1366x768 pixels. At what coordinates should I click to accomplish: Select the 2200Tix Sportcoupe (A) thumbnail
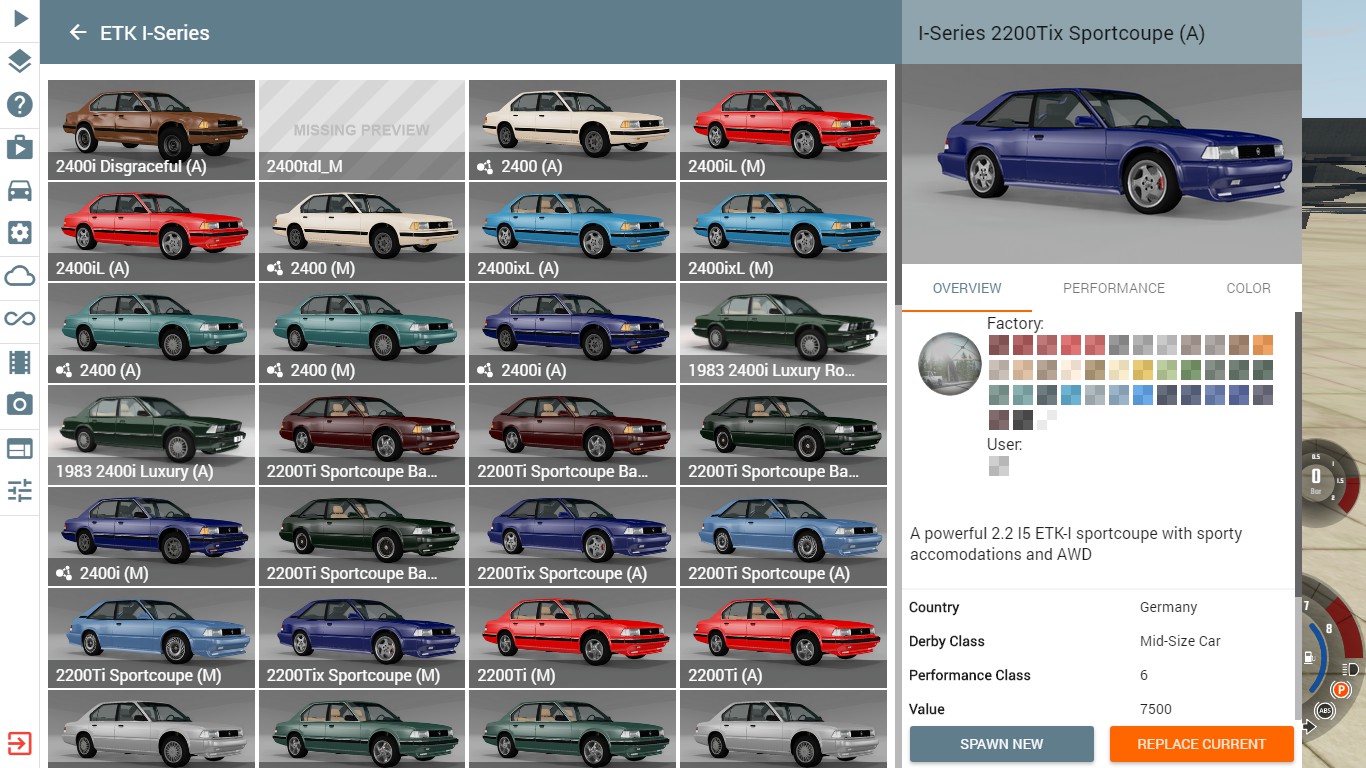pyautogui.click(x=572, y=537)
